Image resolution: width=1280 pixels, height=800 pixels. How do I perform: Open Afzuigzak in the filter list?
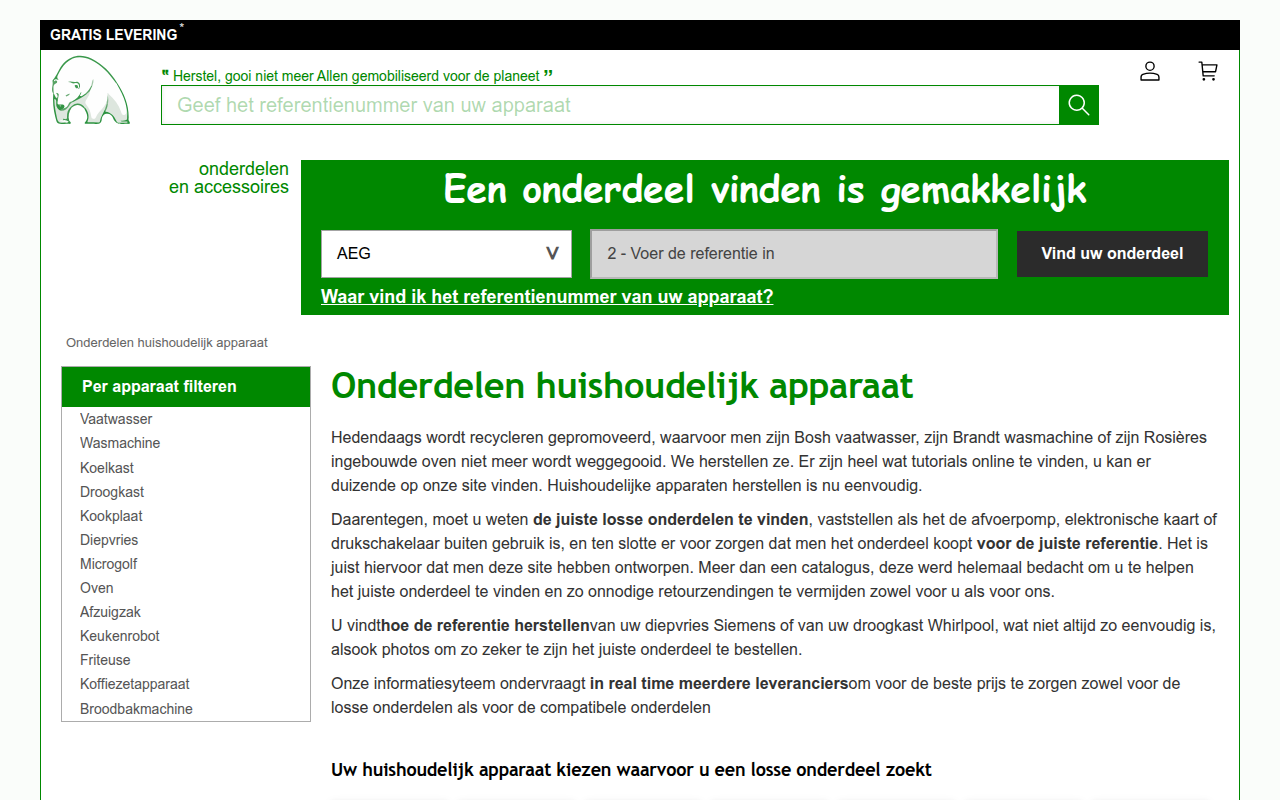(x=110, y=612)
